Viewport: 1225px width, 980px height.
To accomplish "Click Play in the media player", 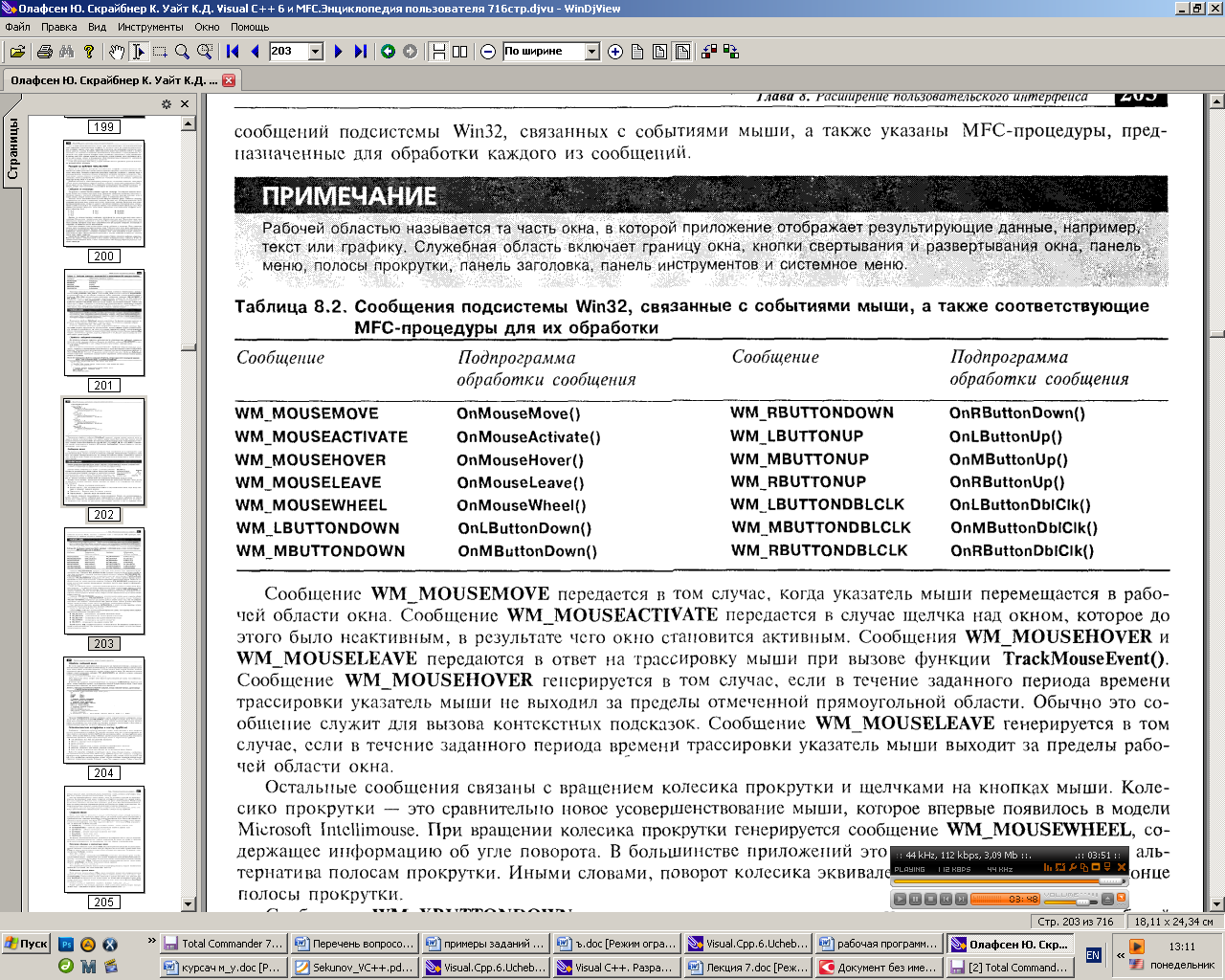I will click(900, 899).
